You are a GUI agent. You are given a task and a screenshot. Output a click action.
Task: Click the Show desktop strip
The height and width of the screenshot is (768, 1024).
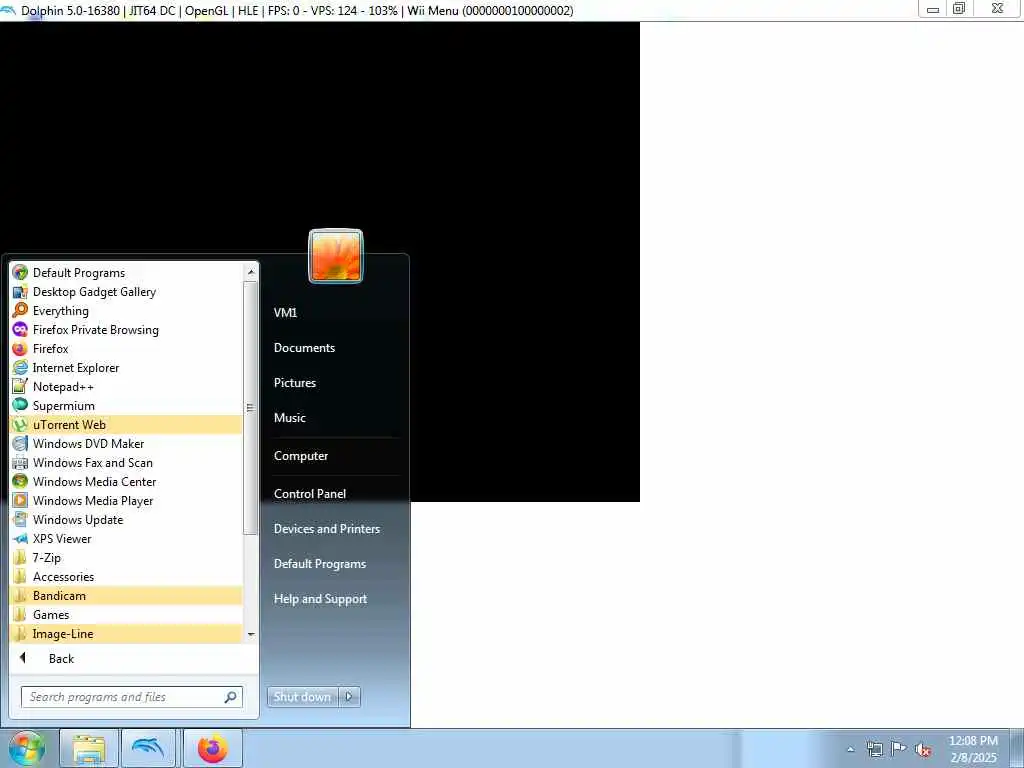pos(1016,748)
